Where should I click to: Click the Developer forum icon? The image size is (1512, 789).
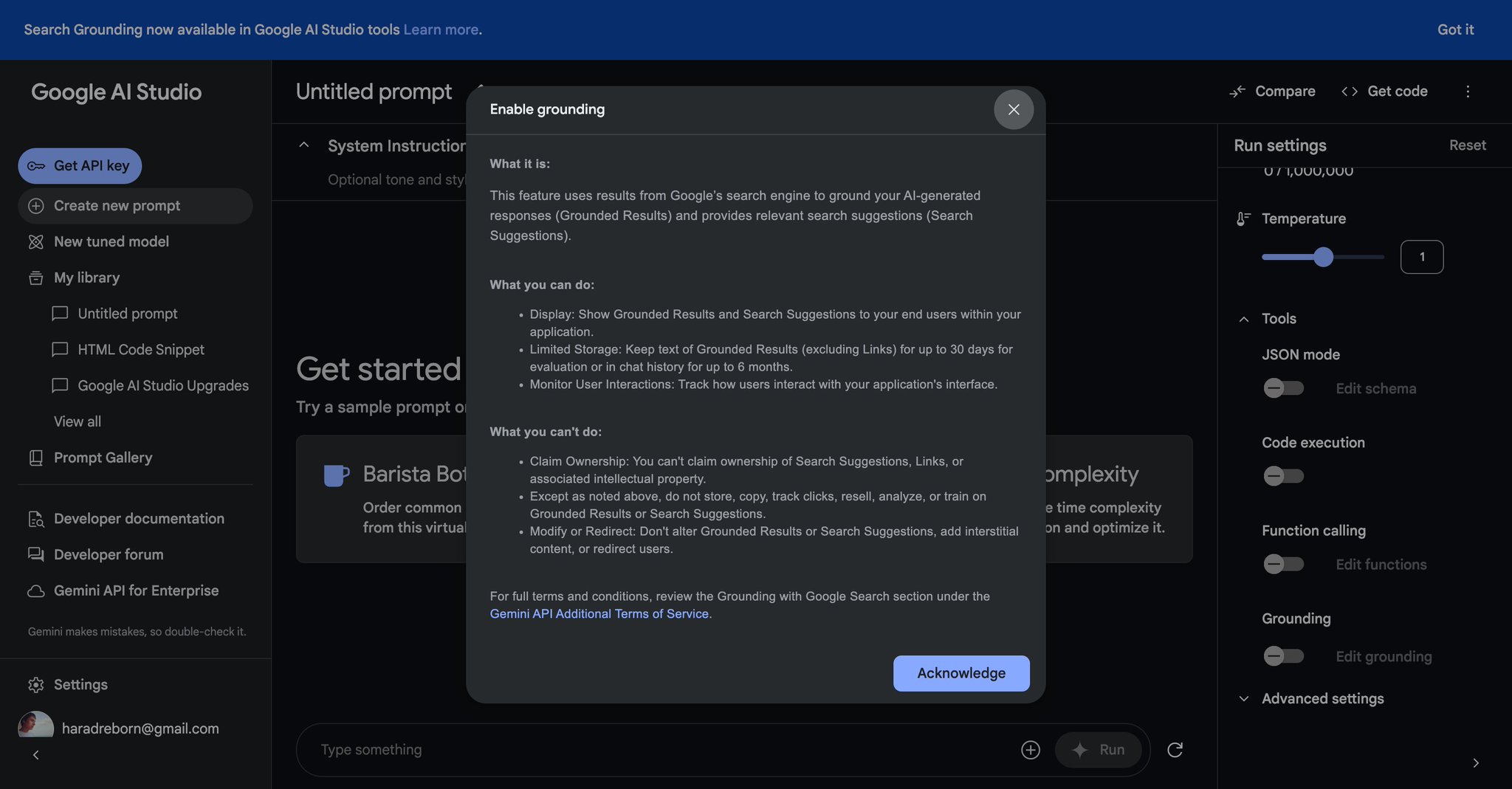[x=36, y=554]
